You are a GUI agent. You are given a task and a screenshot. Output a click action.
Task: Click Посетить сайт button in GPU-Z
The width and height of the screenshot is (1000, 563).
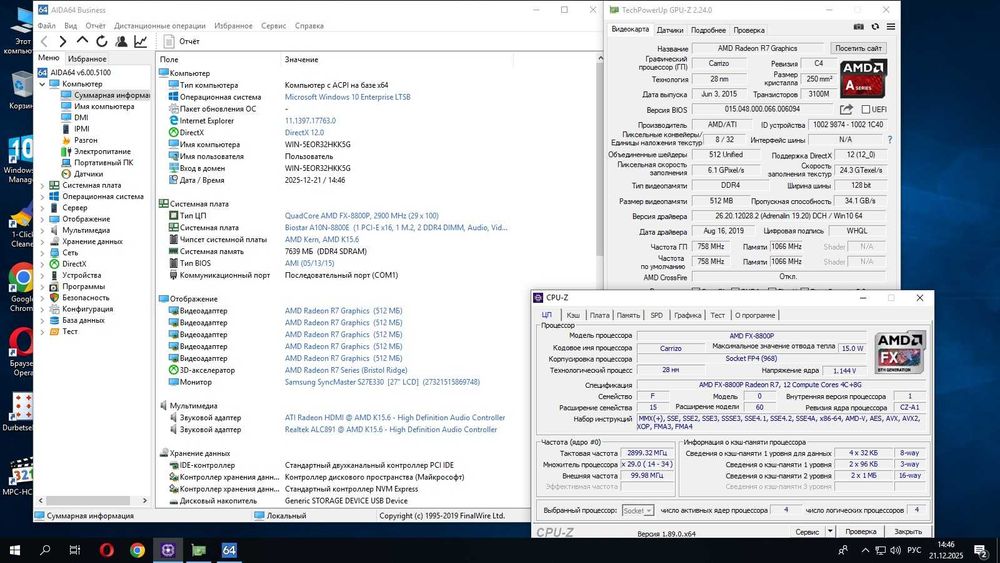click(x=858, y=48)
